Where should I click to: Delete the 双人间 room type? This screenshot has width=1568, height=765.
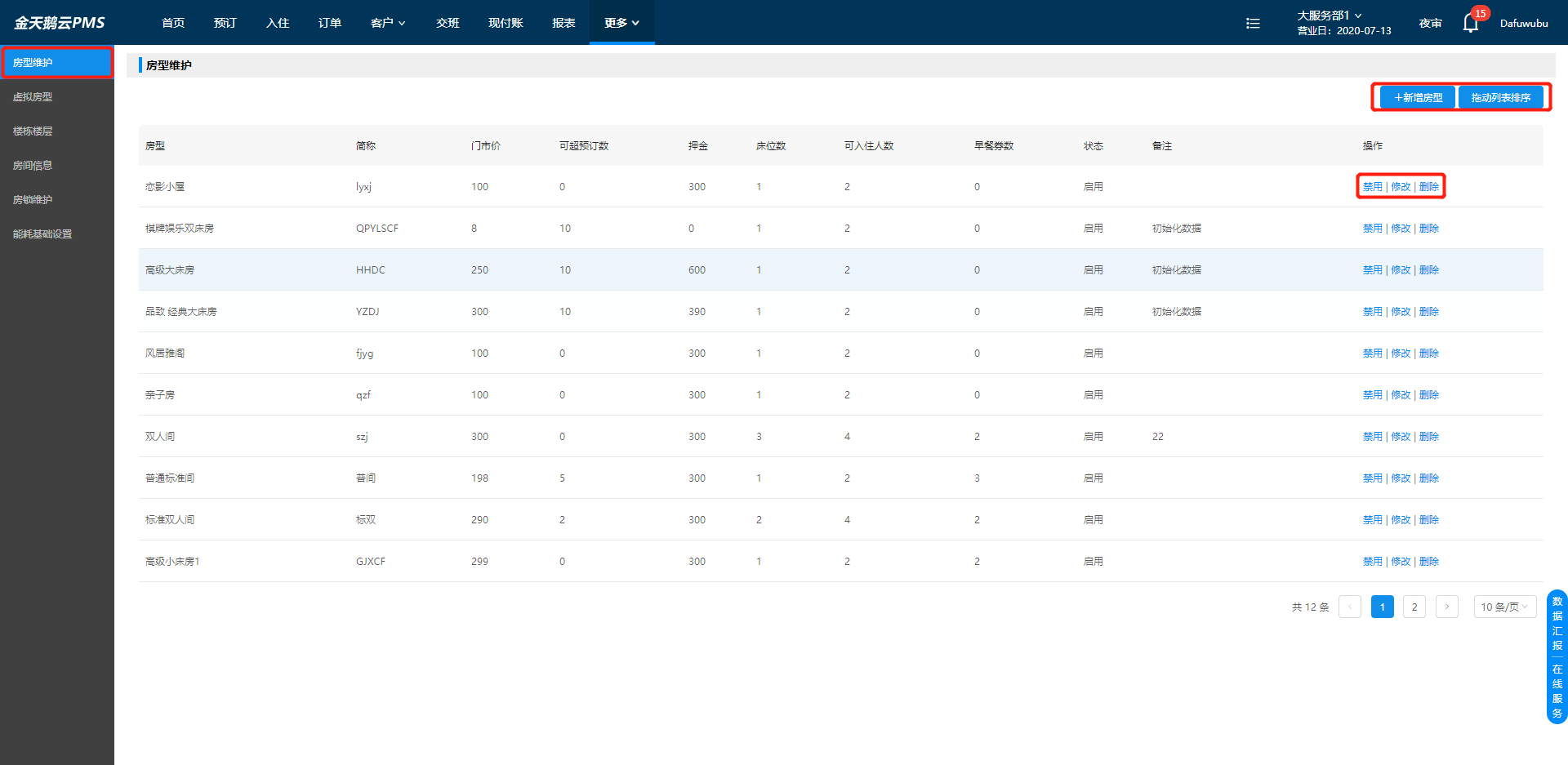(x=1429, y=437)
